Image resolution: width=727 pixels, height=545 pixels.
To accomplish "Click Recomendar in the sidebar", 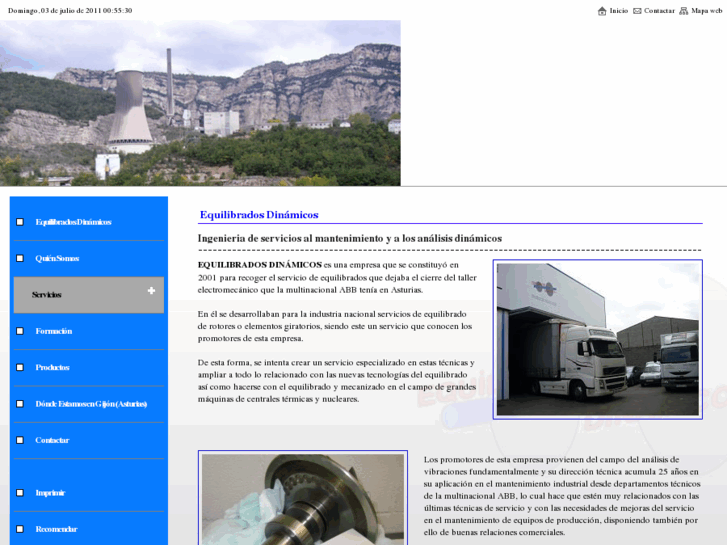I will pos(56,529).
